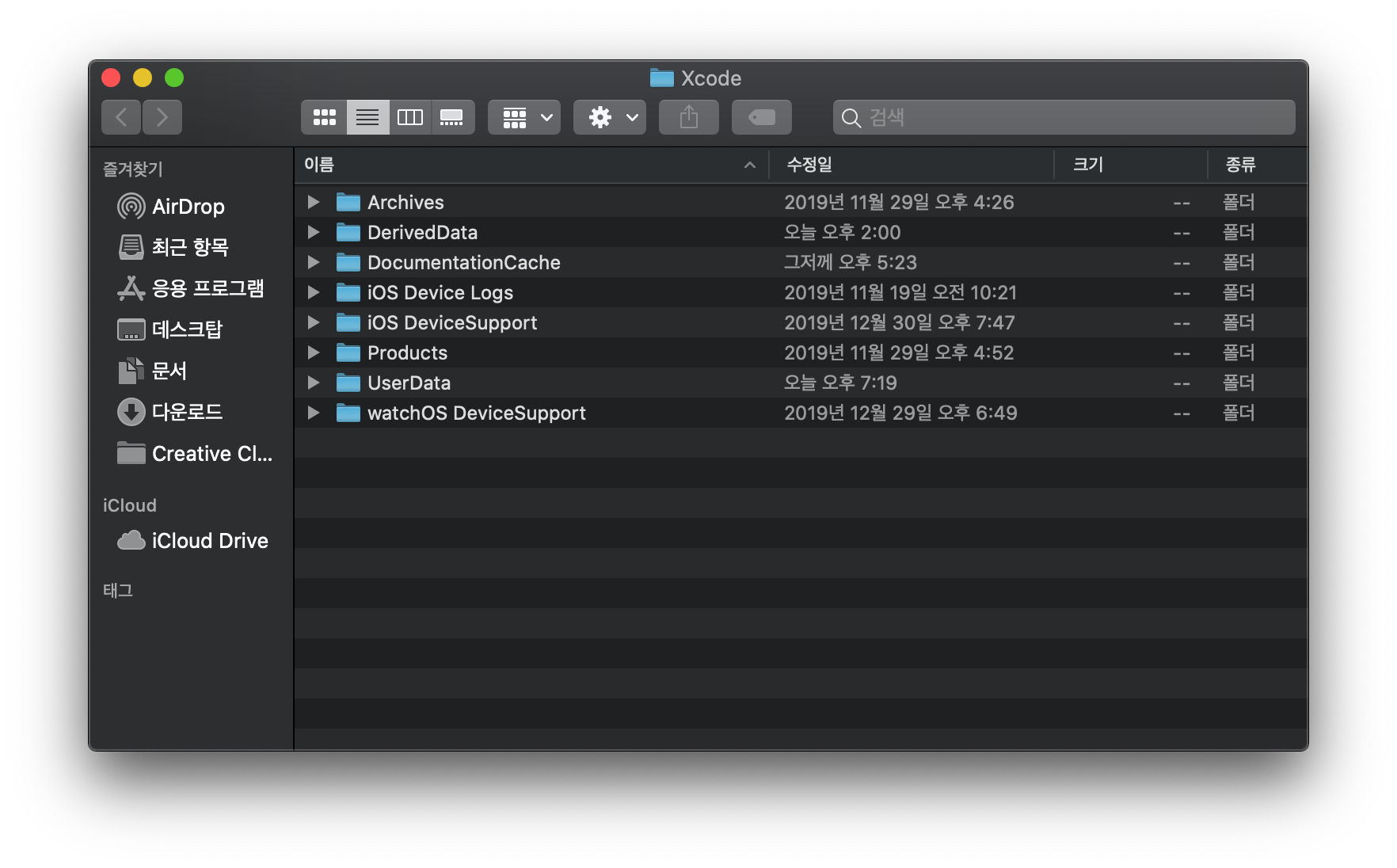Click date 2019년 12월 29일 오후 6:49

point(900,413)
